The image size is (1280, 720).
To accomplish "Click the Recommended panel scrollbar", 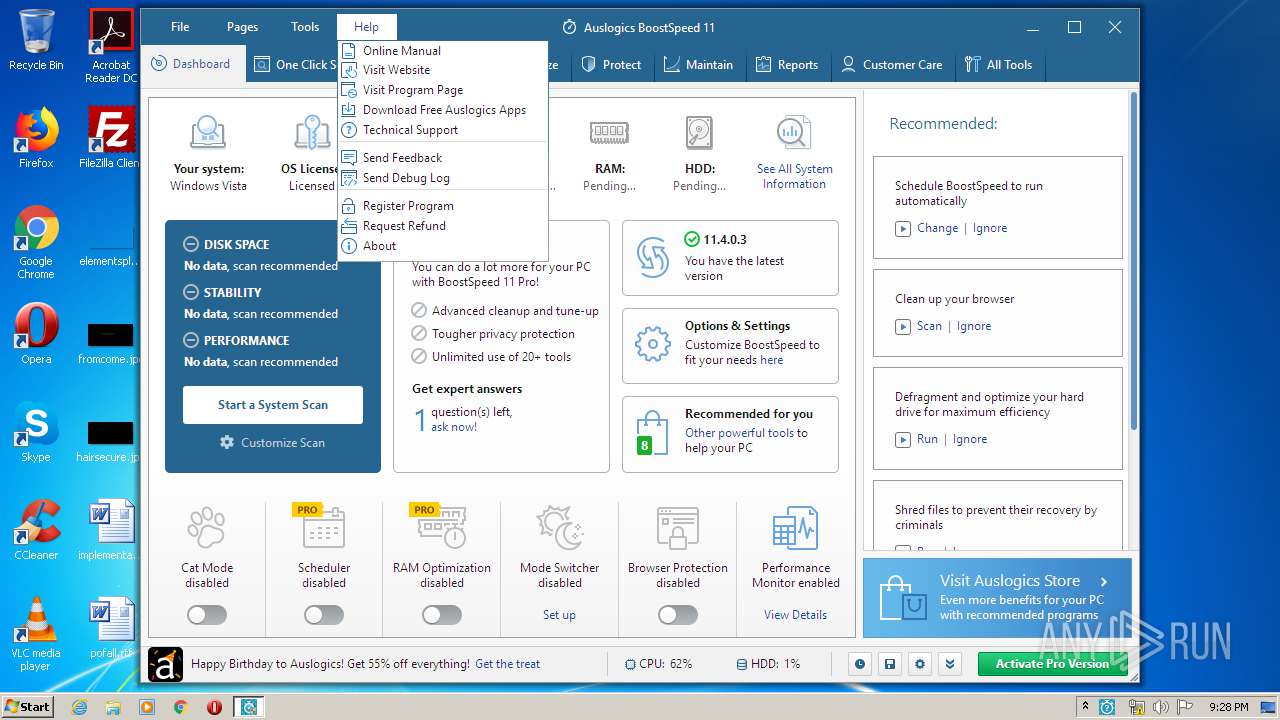I will [x=1134, y=260].
